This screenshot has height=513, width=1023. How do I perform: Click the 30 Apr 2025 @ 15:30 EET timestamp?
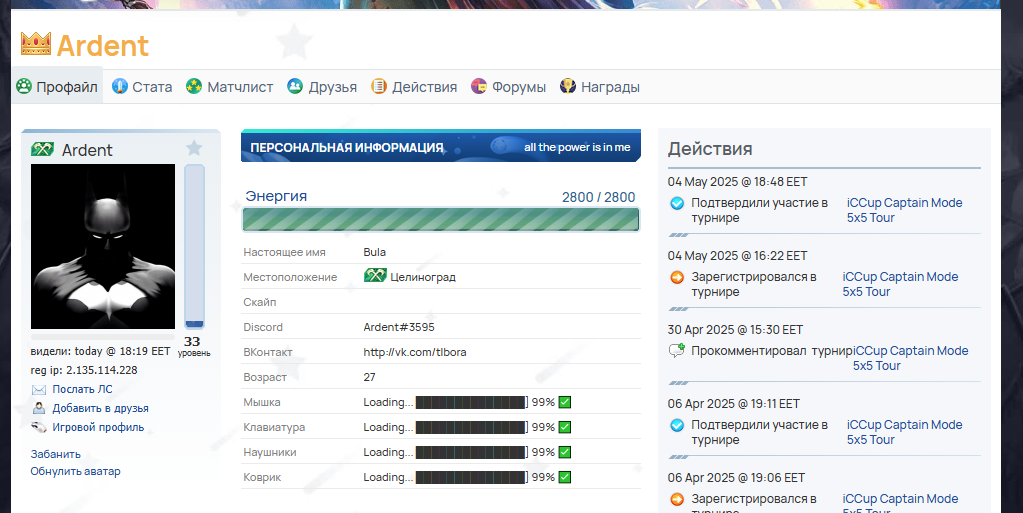coord(735,330)
